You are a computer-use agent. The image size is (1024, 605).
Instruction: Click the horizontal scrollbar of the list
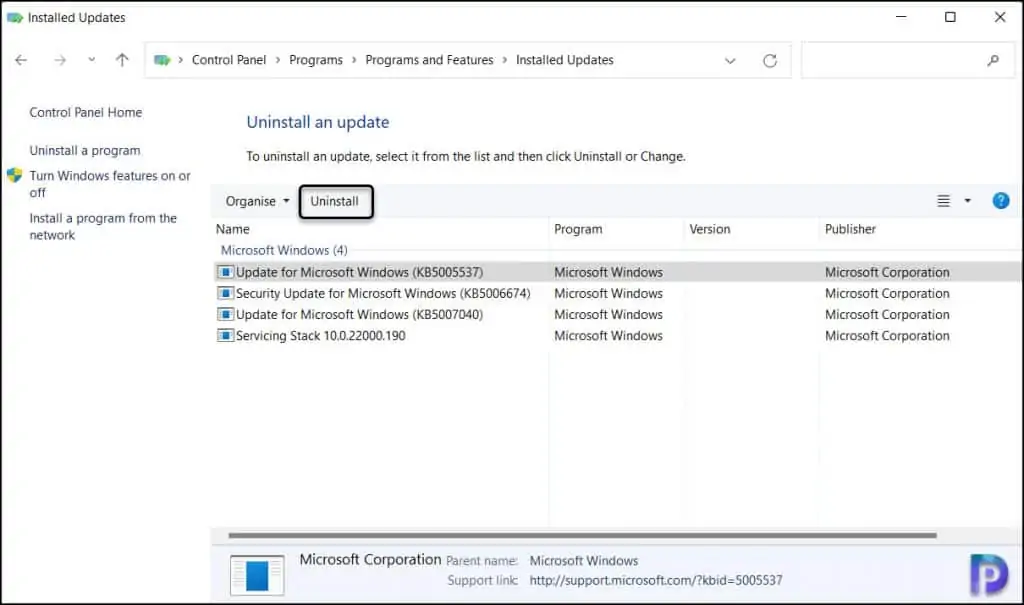click(582, 535)
